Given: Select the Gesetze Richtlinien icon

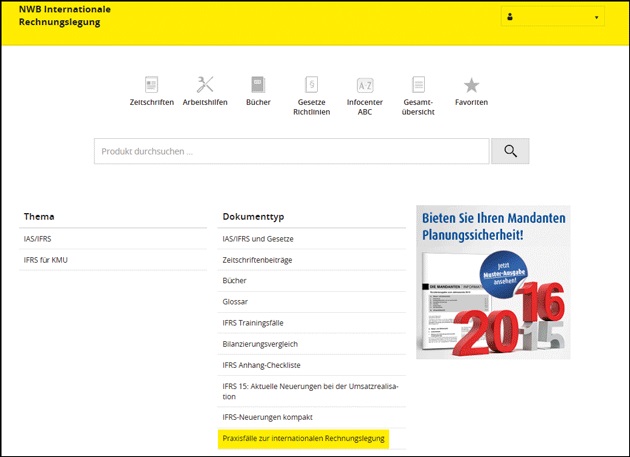Looking at the screenshot, I should click(x=312, y=86).
